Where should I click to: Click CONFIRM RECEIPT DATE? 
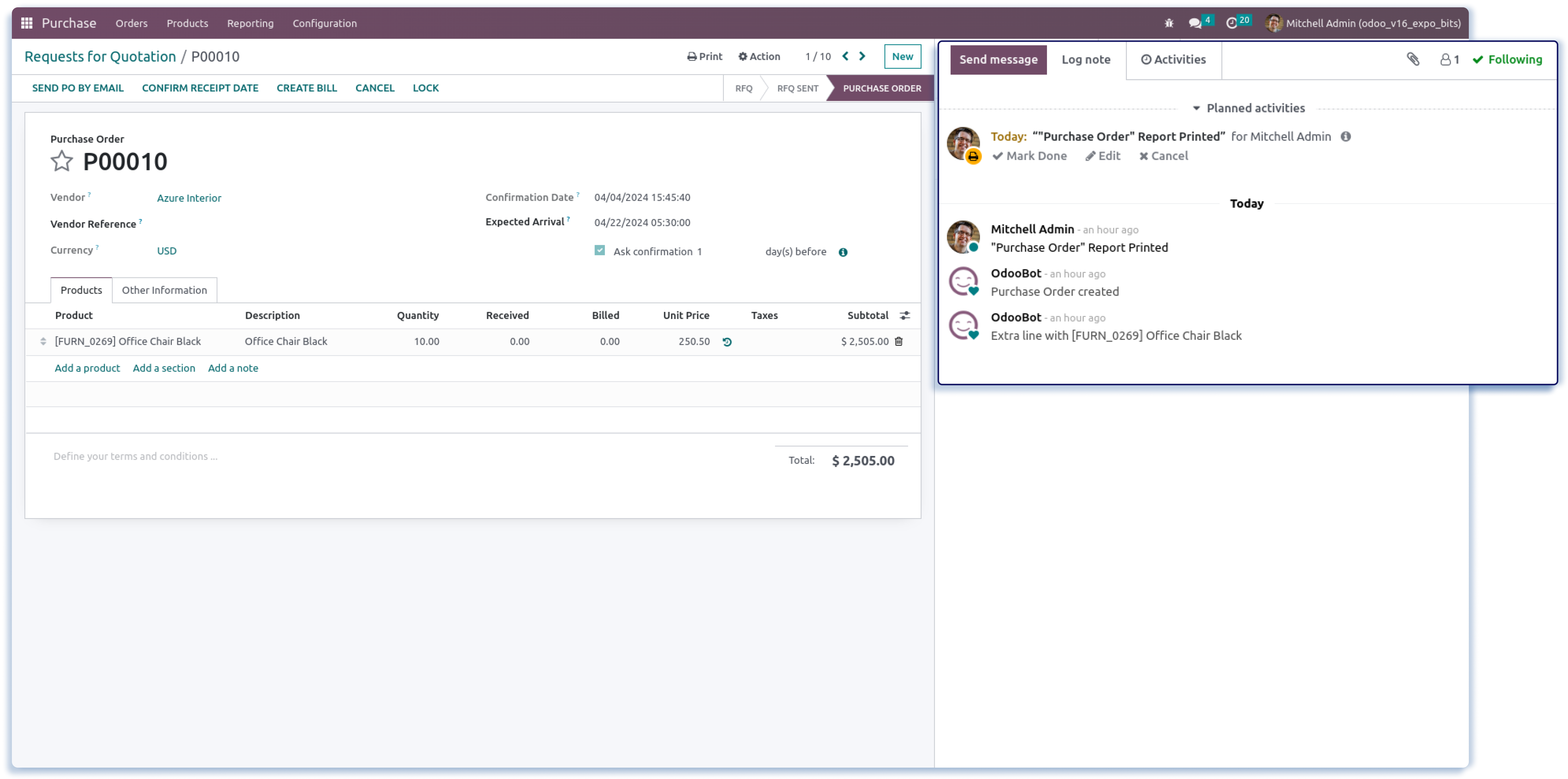pos(200,88)
